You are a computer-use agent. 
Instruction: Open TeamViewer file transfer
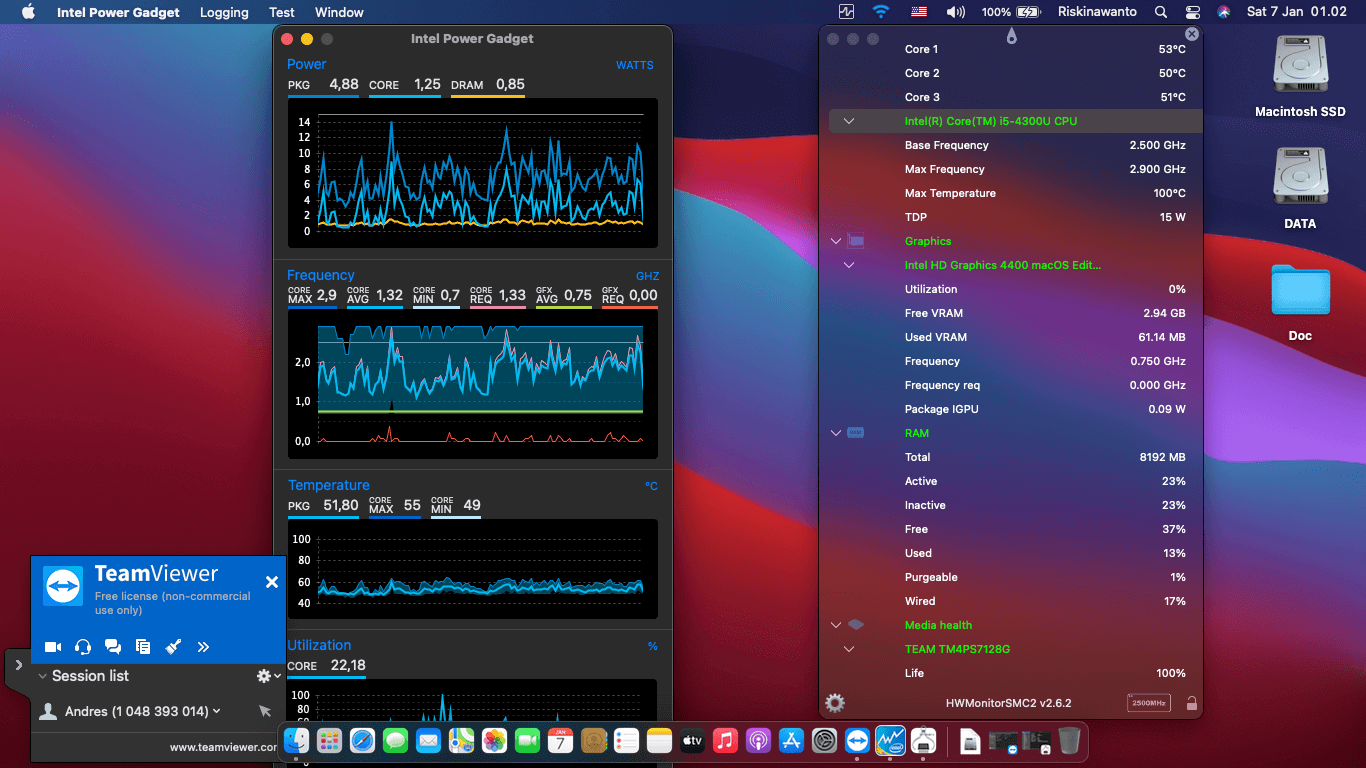141,646
